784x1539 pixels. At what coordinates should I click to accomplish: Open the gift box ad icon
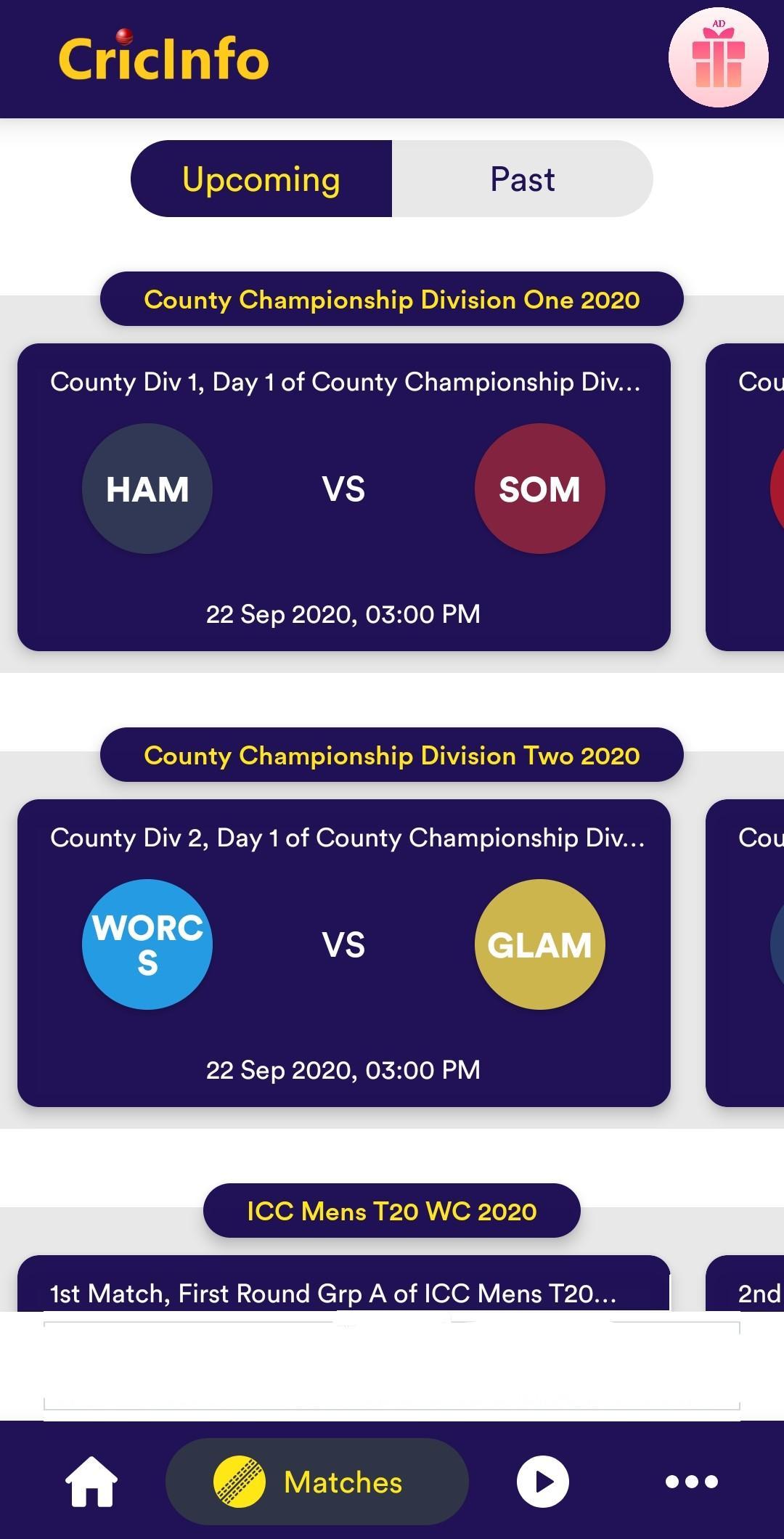(x=718, y=58)
